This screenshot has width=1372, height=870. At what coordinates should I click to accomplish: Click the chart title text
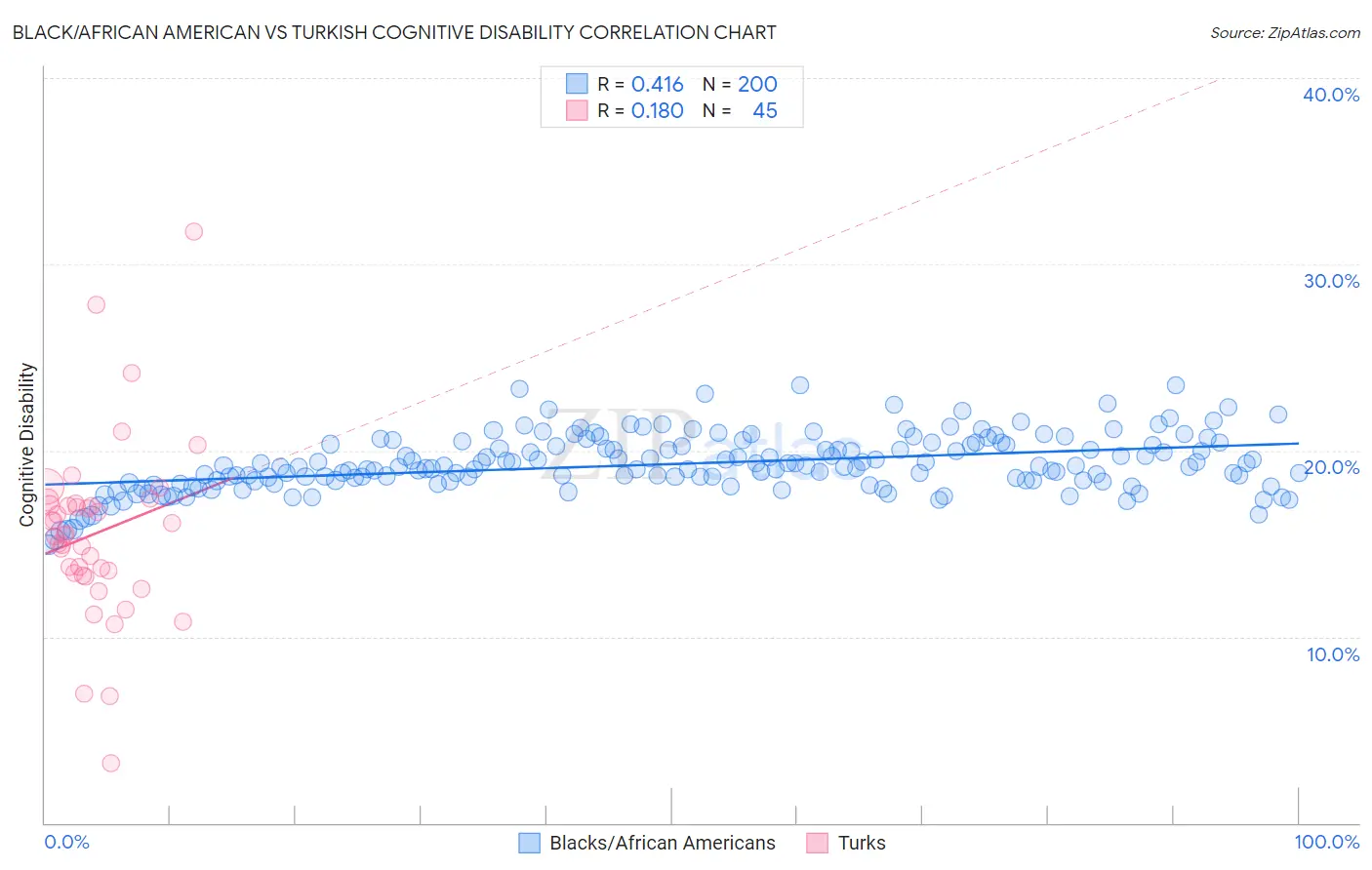(x=394, y=32)
